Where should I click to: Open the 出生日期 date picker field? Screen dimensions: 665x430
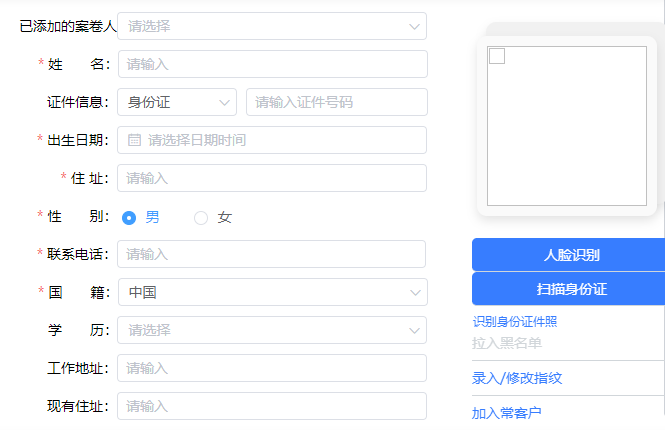pos(272,140)
